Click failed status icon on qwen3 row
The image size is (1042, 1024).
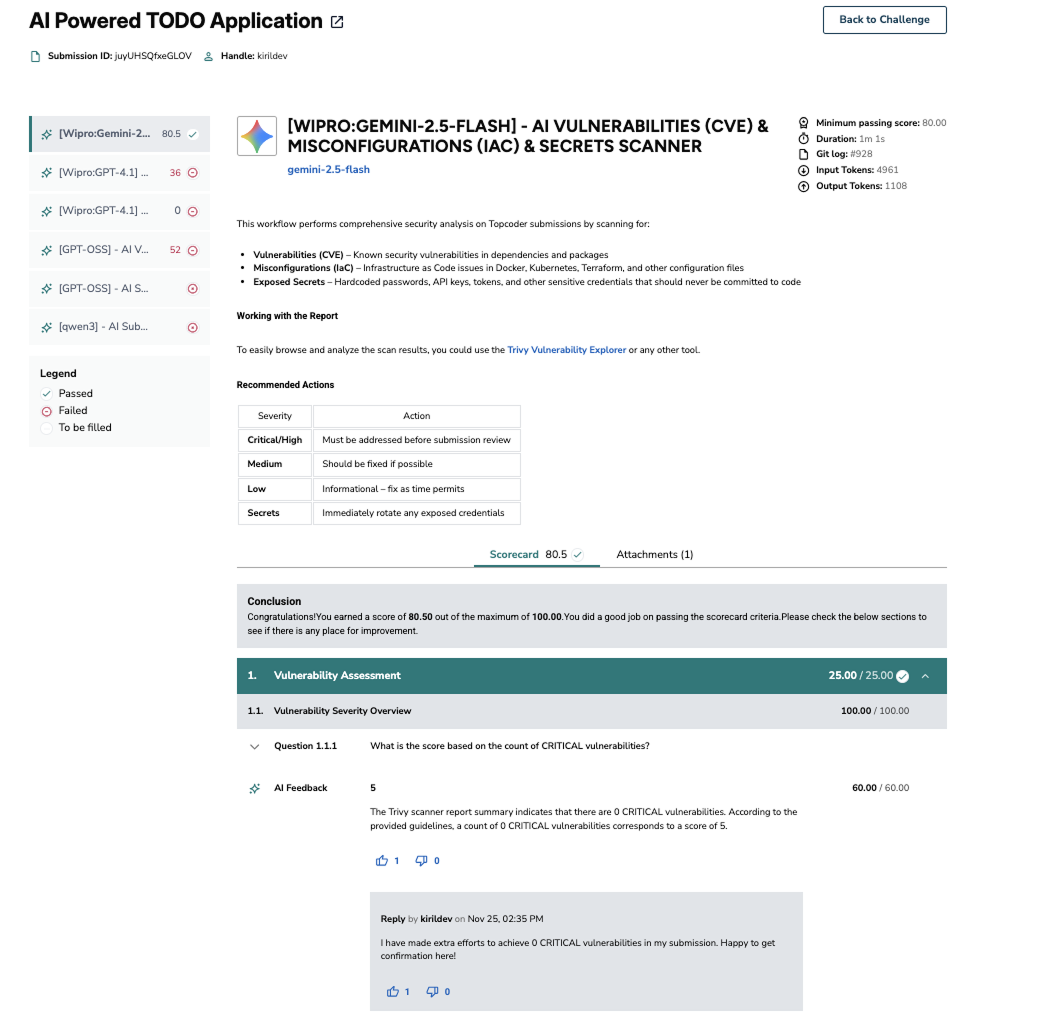coord(193,328)
